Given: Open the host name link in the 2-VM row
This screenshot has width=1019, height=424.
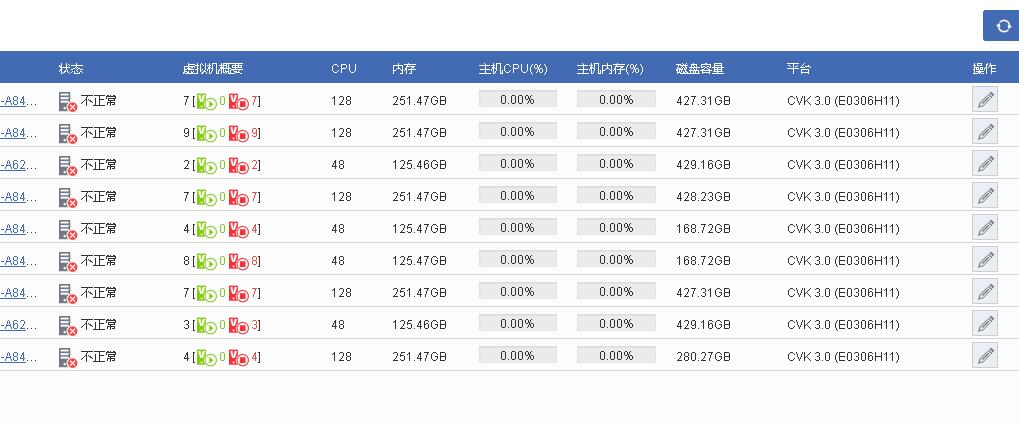Looking at the screenshot, I should point(19,164).
